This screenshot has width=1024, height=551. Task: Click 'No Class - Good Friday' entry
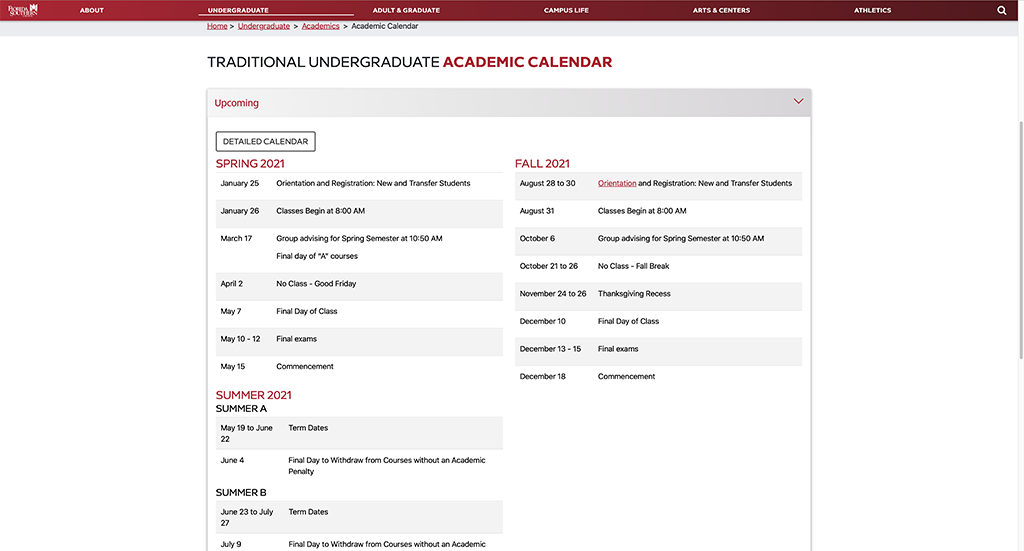coord(316,283)
